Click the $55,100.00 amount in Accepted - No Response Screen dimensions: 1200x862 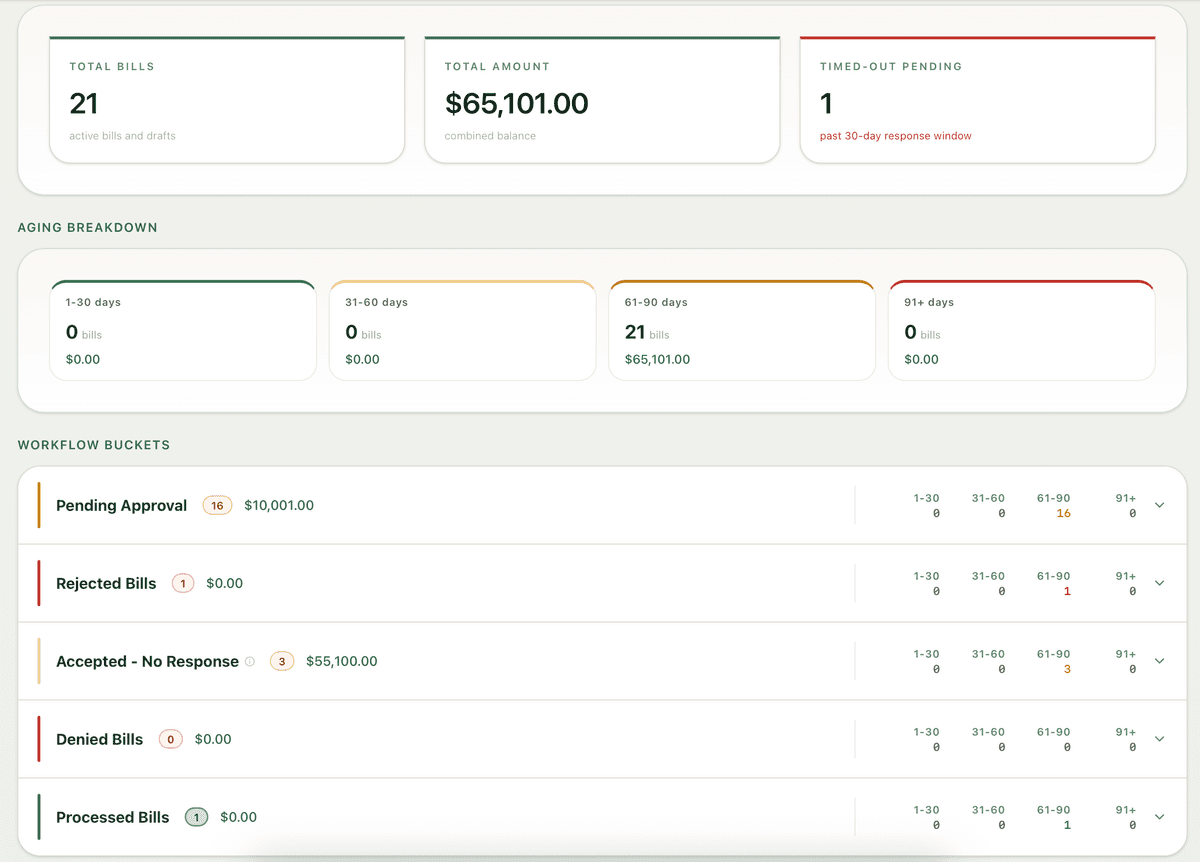pos(342,662)
